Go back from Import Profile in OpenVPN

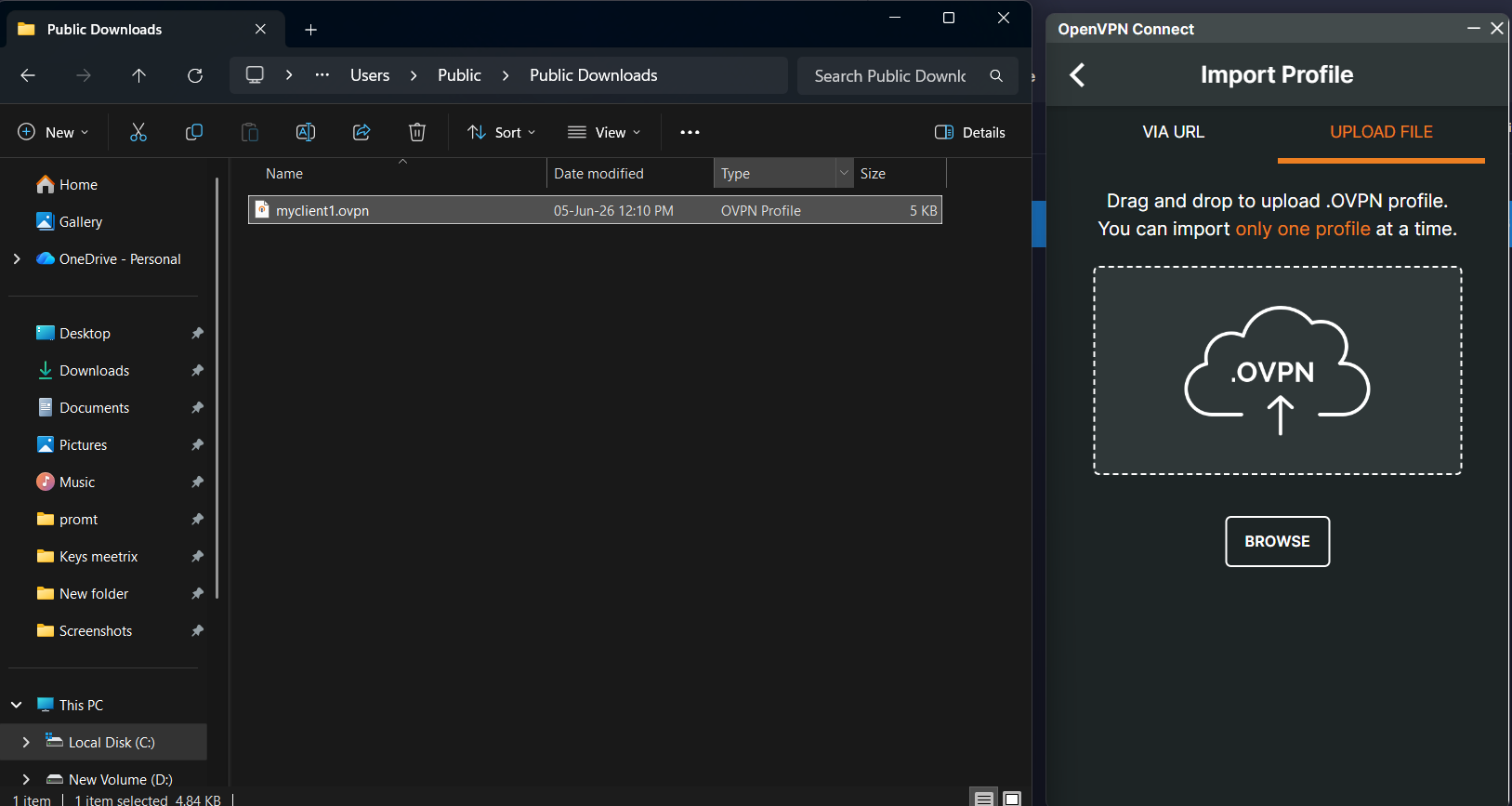tap(1077, 75)
